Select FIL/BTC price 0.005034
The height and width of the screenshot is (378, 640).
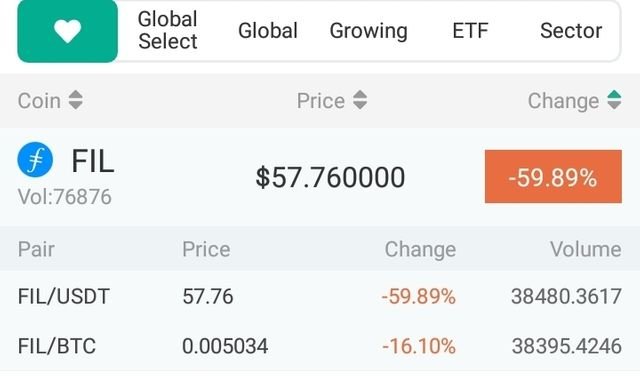pos(225,346)
